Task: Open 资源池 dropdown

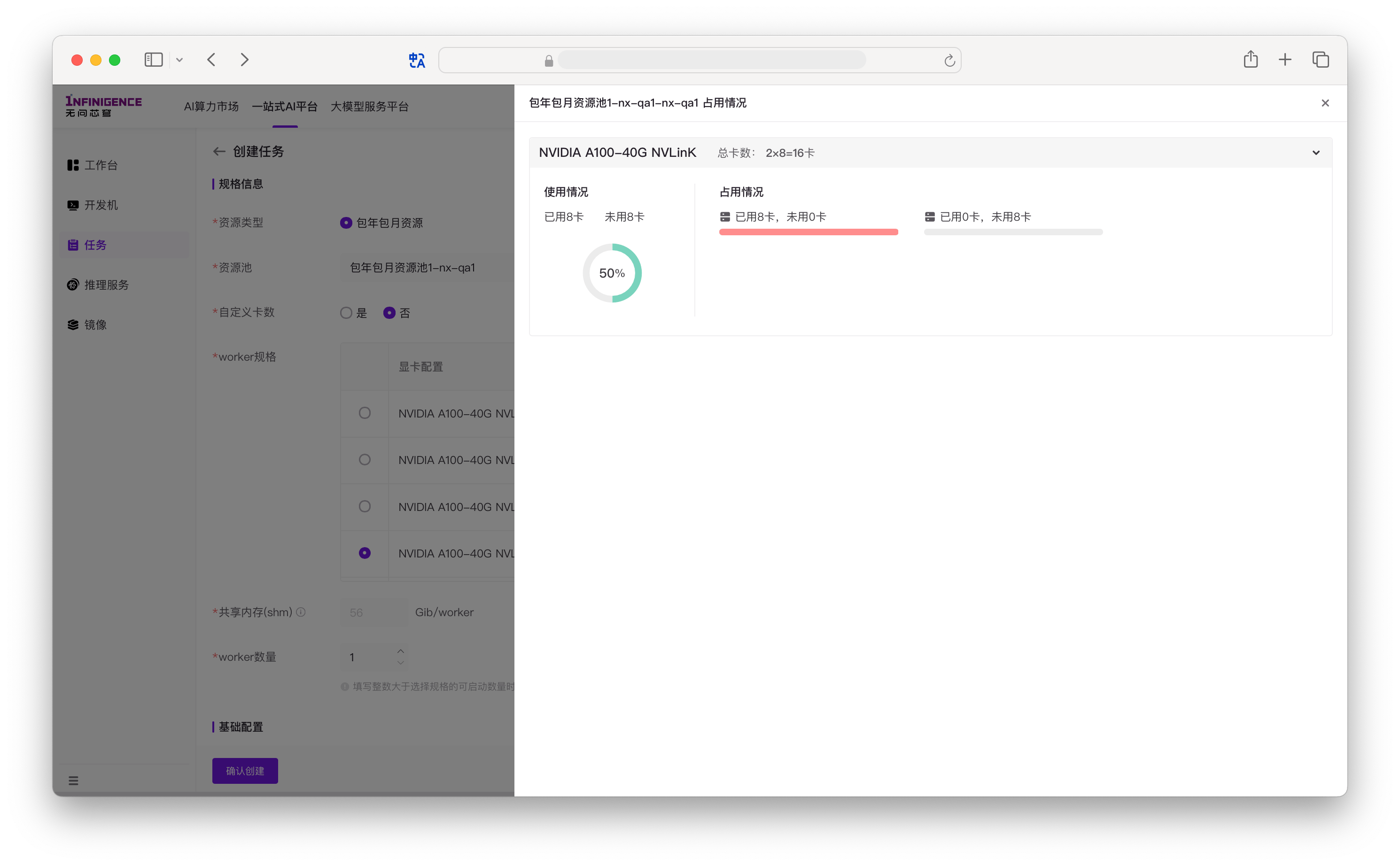Action: 427,268
